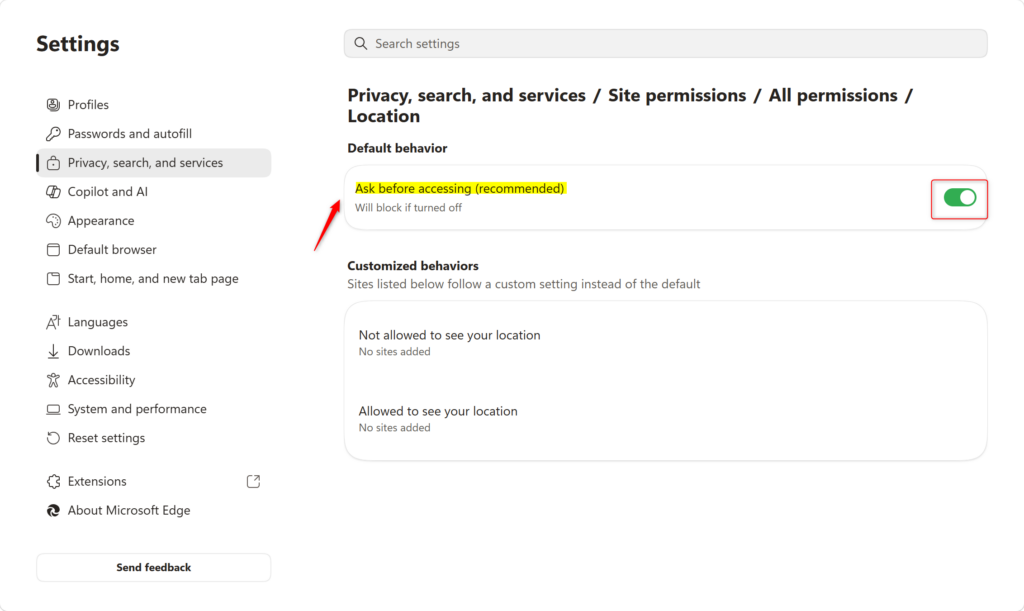
Task: Click the Settings title
Action: click(78, 44)
